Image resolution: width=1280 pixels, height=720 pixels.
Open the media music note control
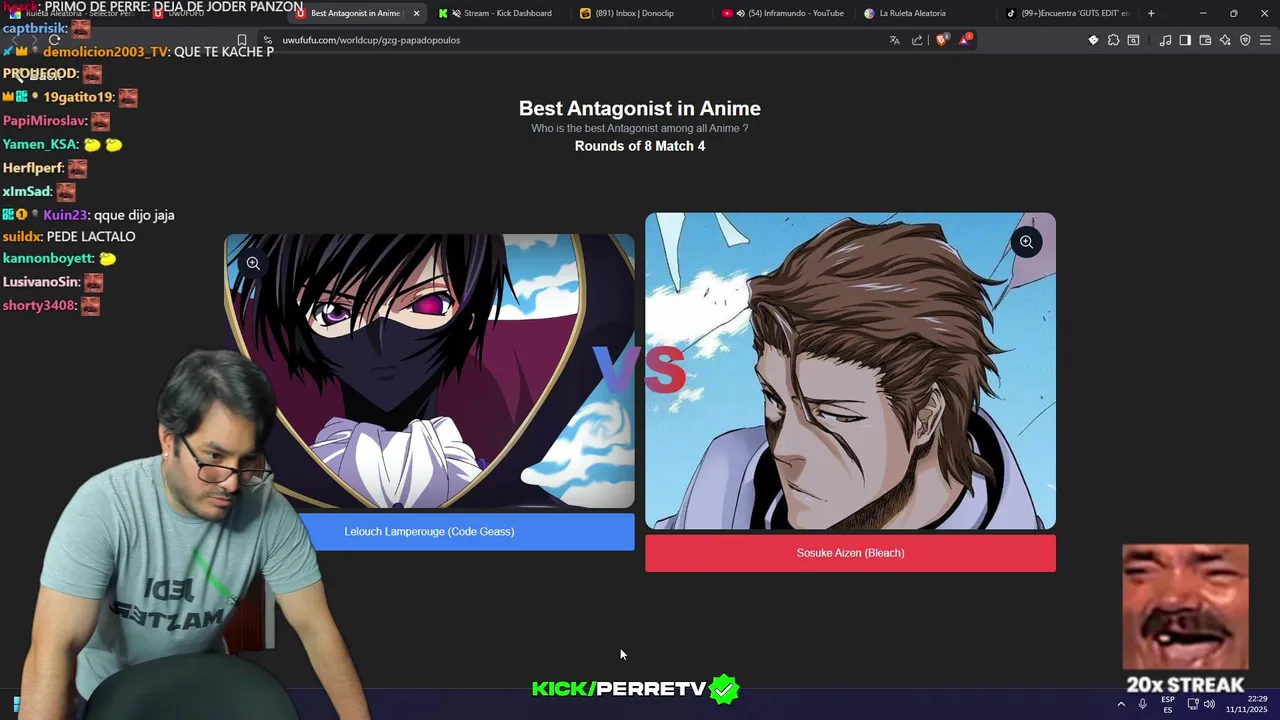[1166, 40]
